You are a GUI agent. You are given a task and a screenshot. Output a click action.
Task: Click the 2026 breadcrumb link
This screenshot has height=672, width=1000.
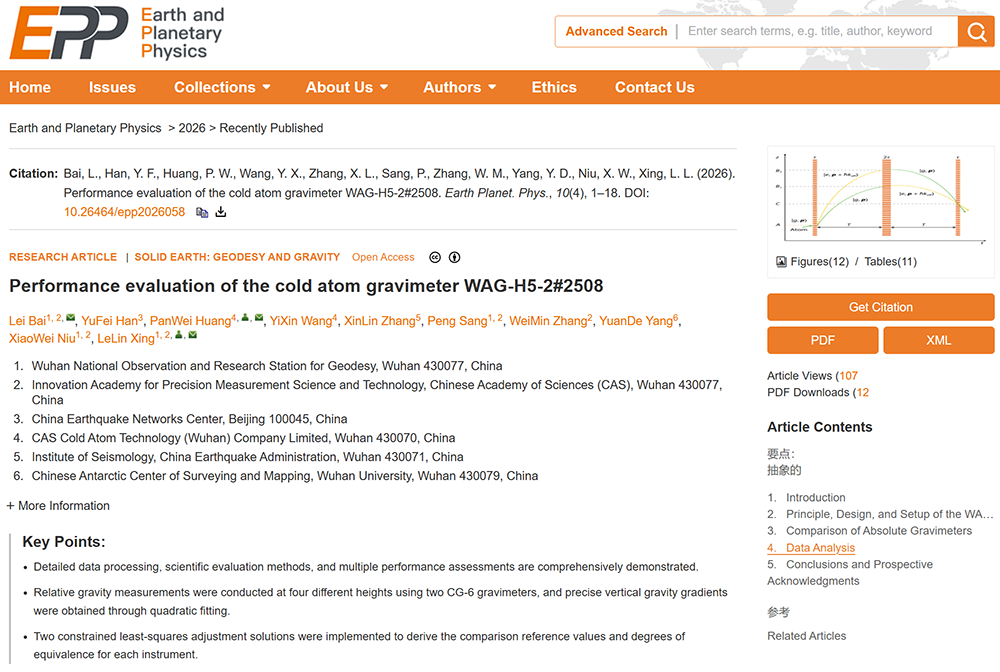click(x=192, y=128)
